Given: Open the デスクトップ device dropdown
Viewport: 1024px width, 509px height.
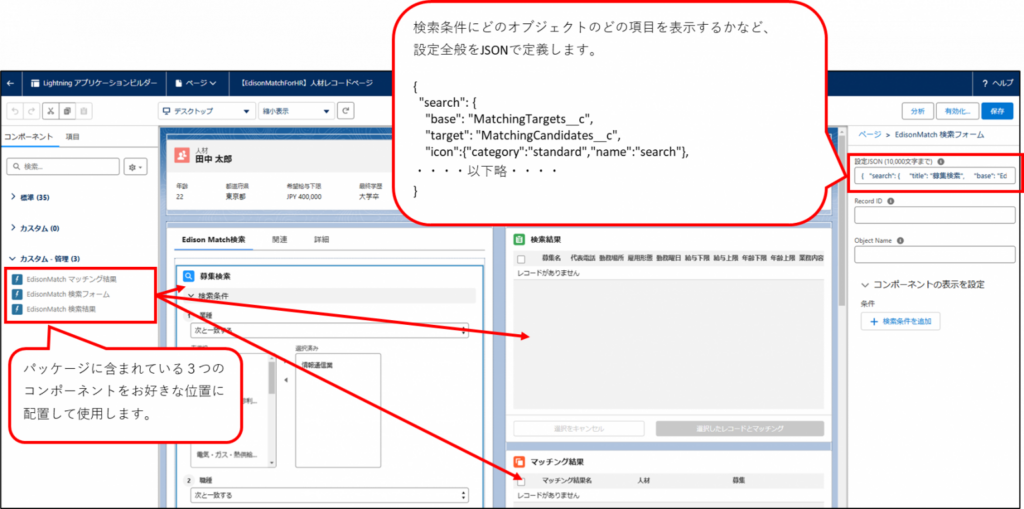Looking at the screenshot, I should pyautogui.click(x=205, y=111).
